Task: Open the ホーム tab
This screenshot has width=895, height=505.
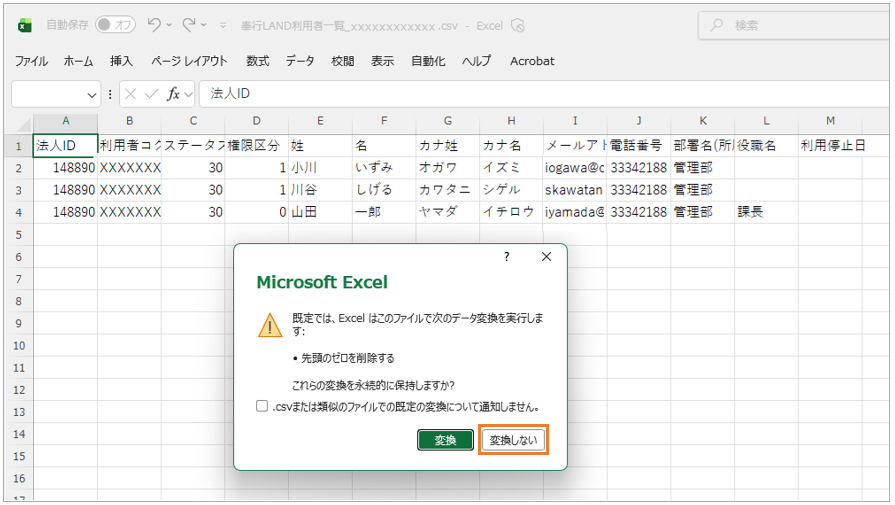Action: [x=78, y=61]
